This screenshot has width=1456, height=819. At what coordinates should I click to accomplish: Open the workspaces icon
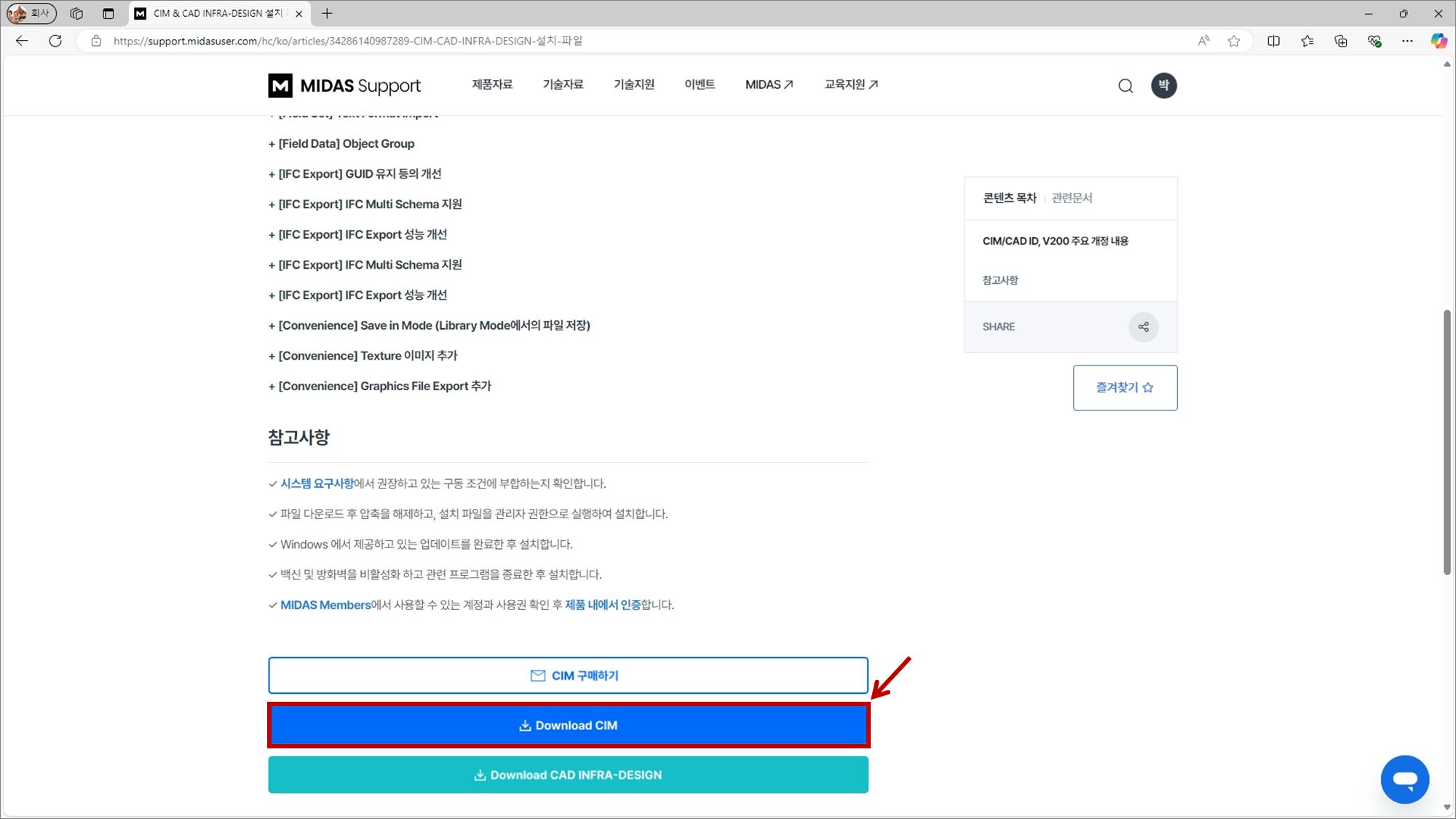[76, 13]
